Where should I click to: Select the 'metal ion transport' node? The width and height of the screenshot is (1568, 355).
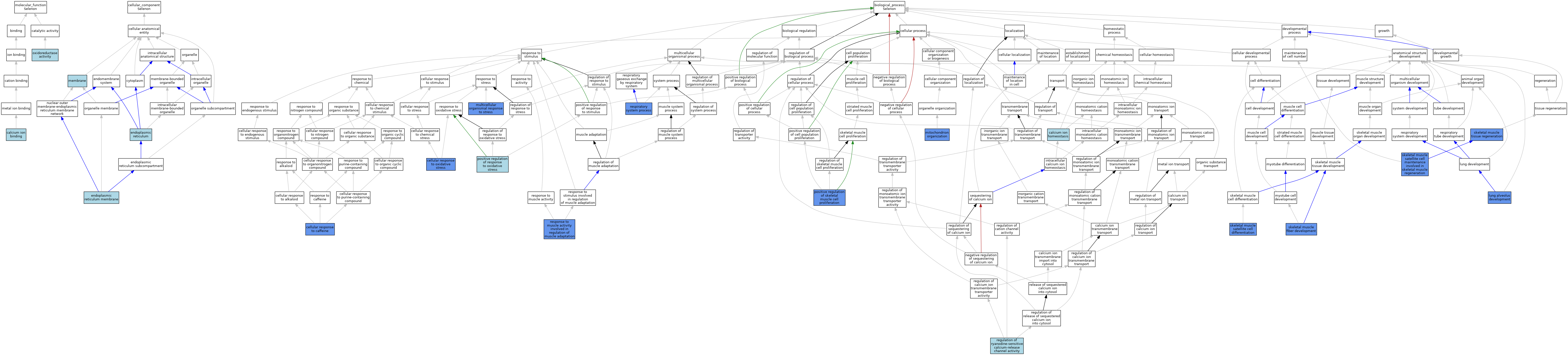[1174, 165]
